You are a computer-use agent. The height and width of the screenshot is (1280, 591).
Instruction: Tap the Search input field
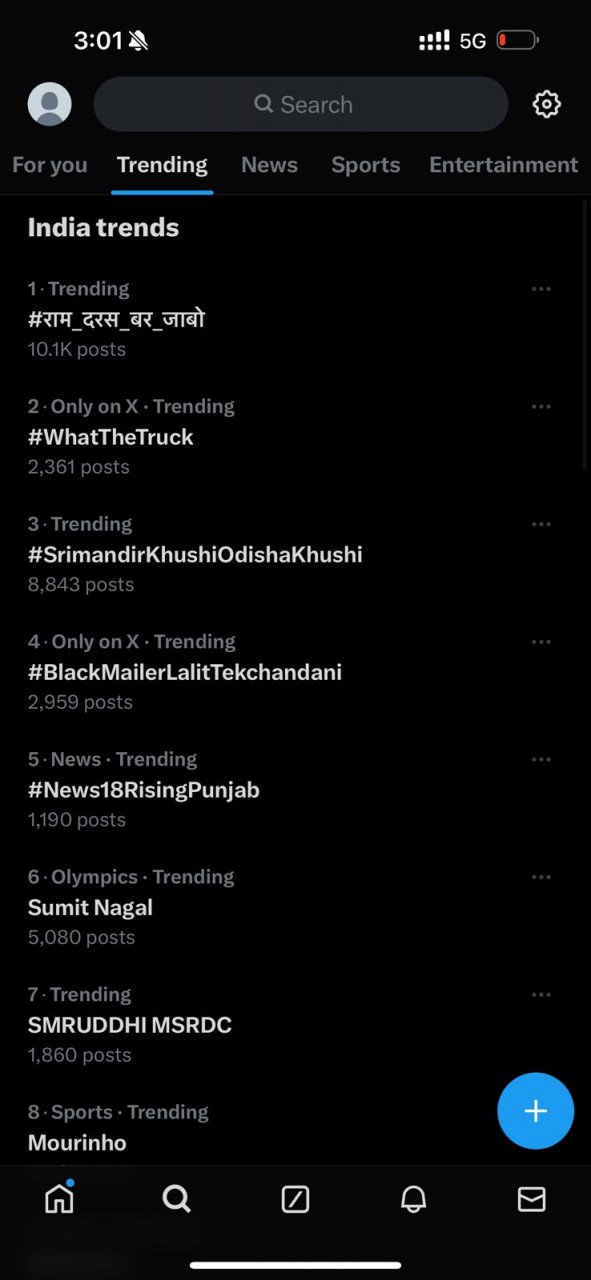[x=300, y=104]
